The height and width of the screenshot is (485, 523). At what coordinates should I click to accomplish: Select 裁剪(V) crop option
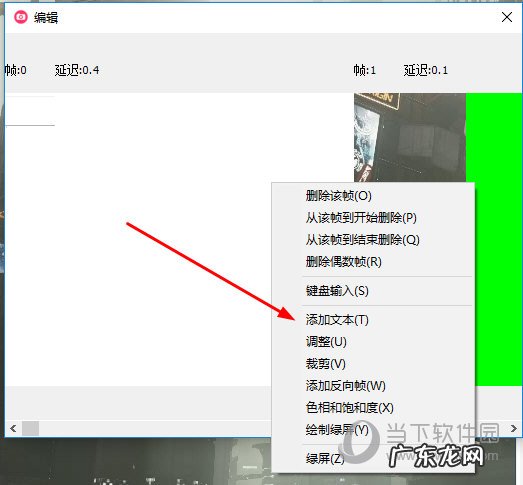(x=373, y=364)
